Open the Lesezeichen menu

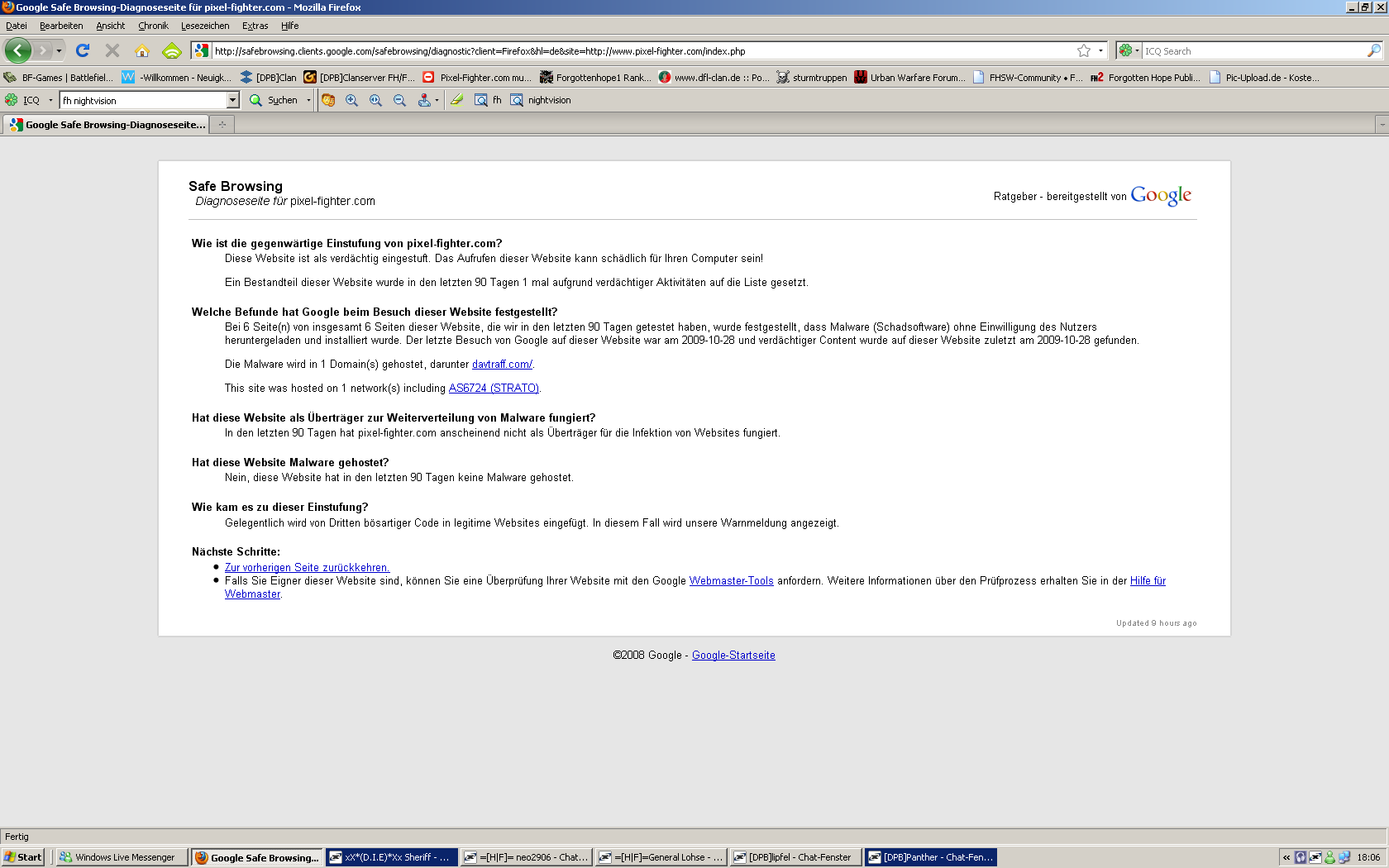pos(205,26)
